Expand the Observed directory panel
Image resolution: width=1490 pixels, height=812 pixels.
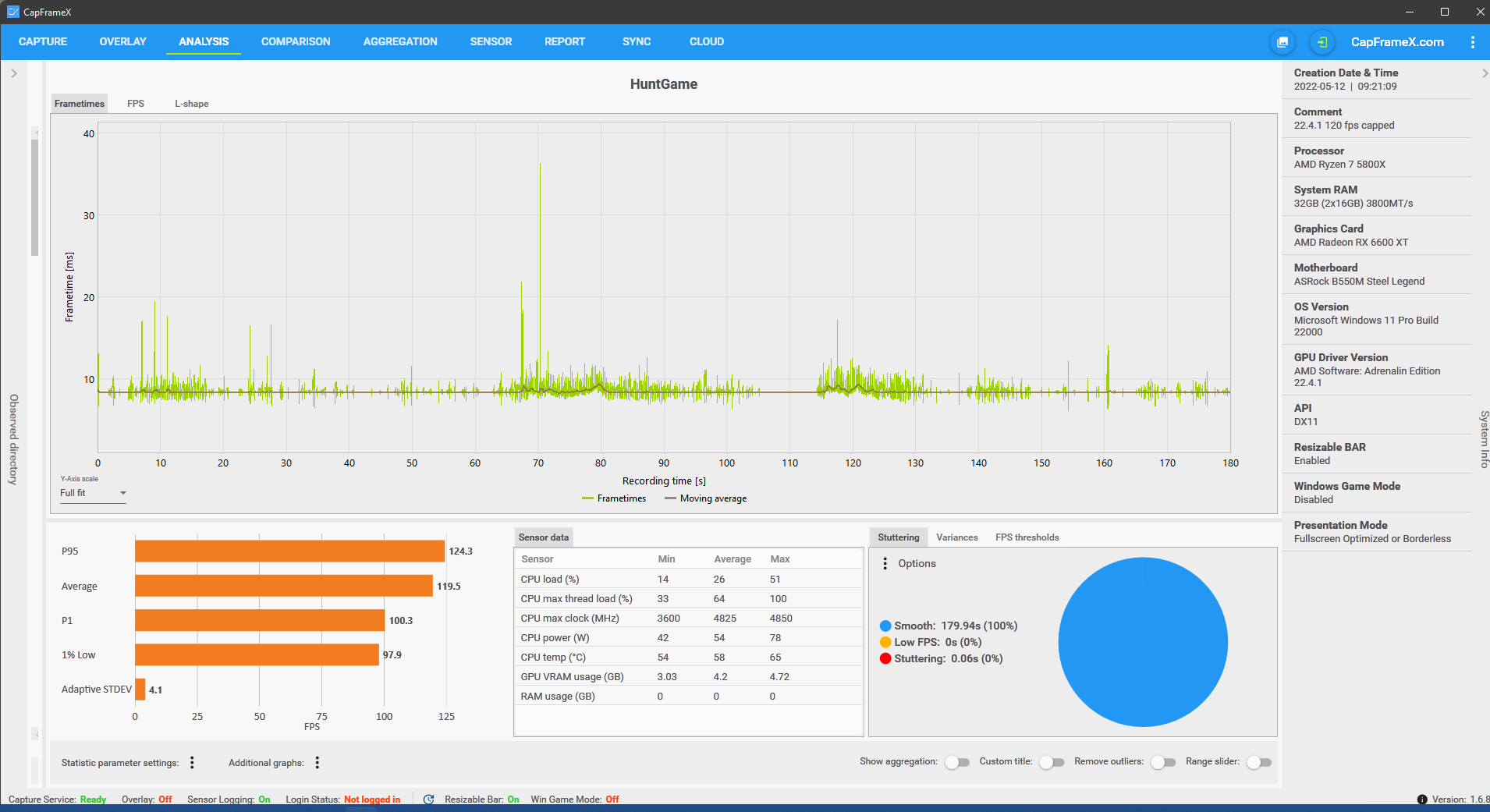point(14,73)
